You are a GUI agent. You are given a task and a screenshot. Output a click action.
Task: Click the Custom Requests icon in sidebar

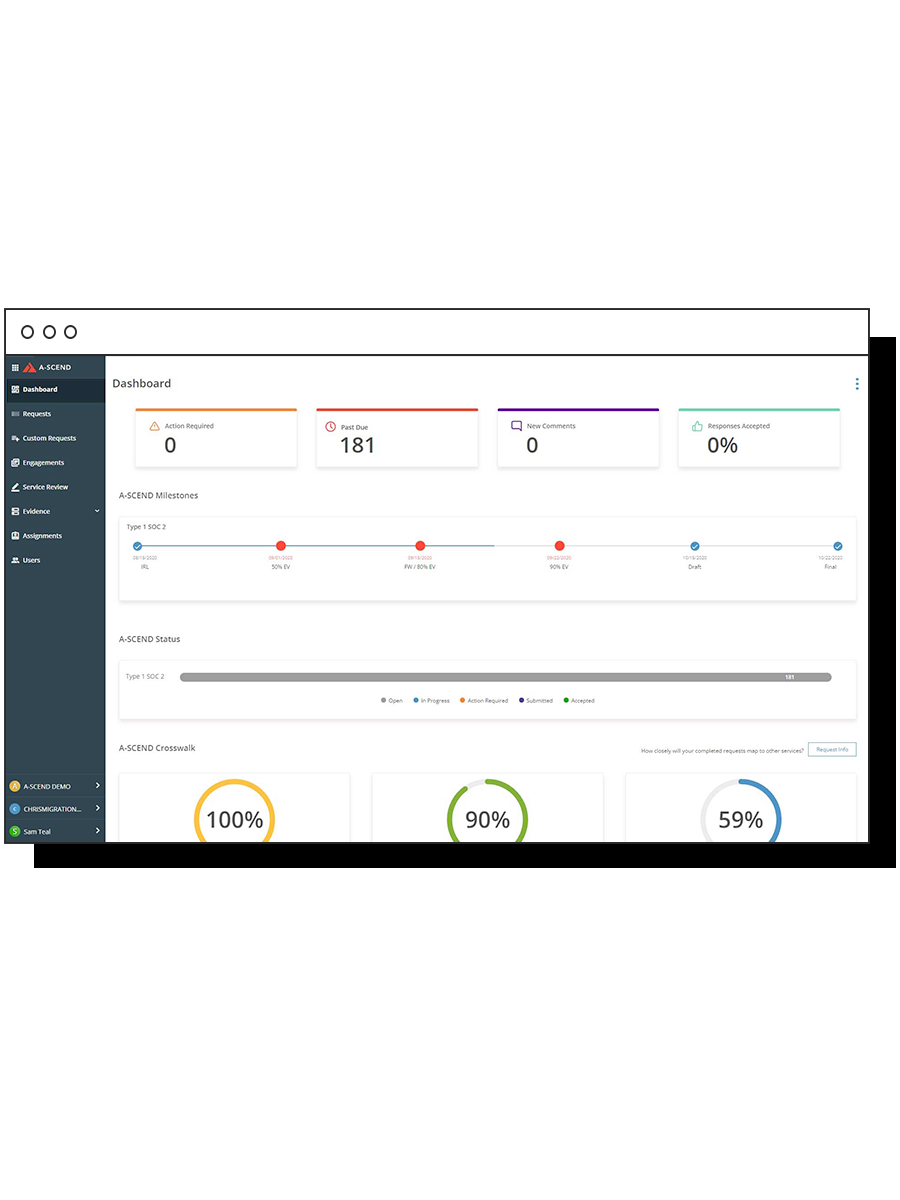(x=15, y=438)
